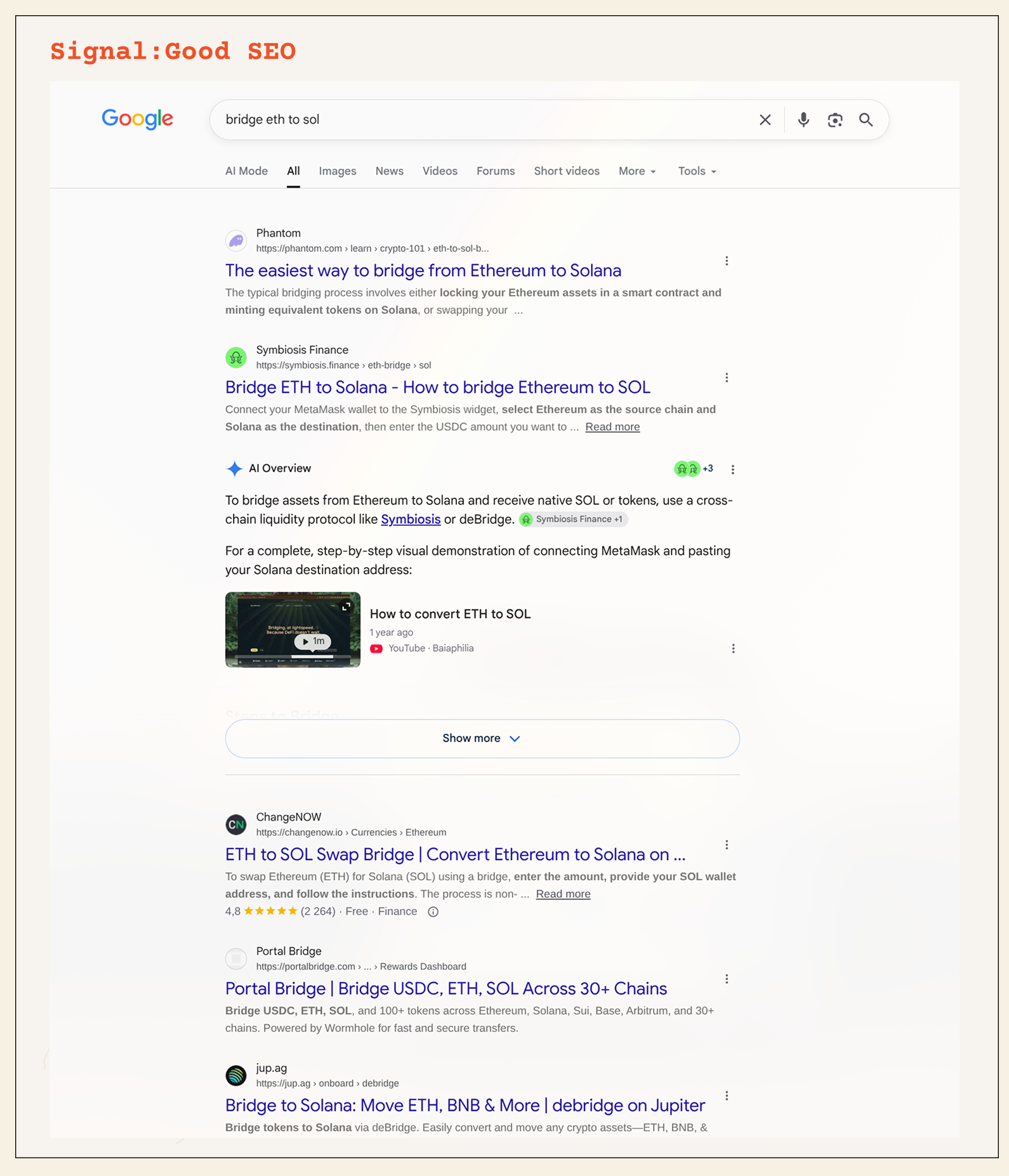The image size is (1009, 1176).
Task: Open 'How to convert ETH to SOL' video title
Action: [x=450, y=614]
